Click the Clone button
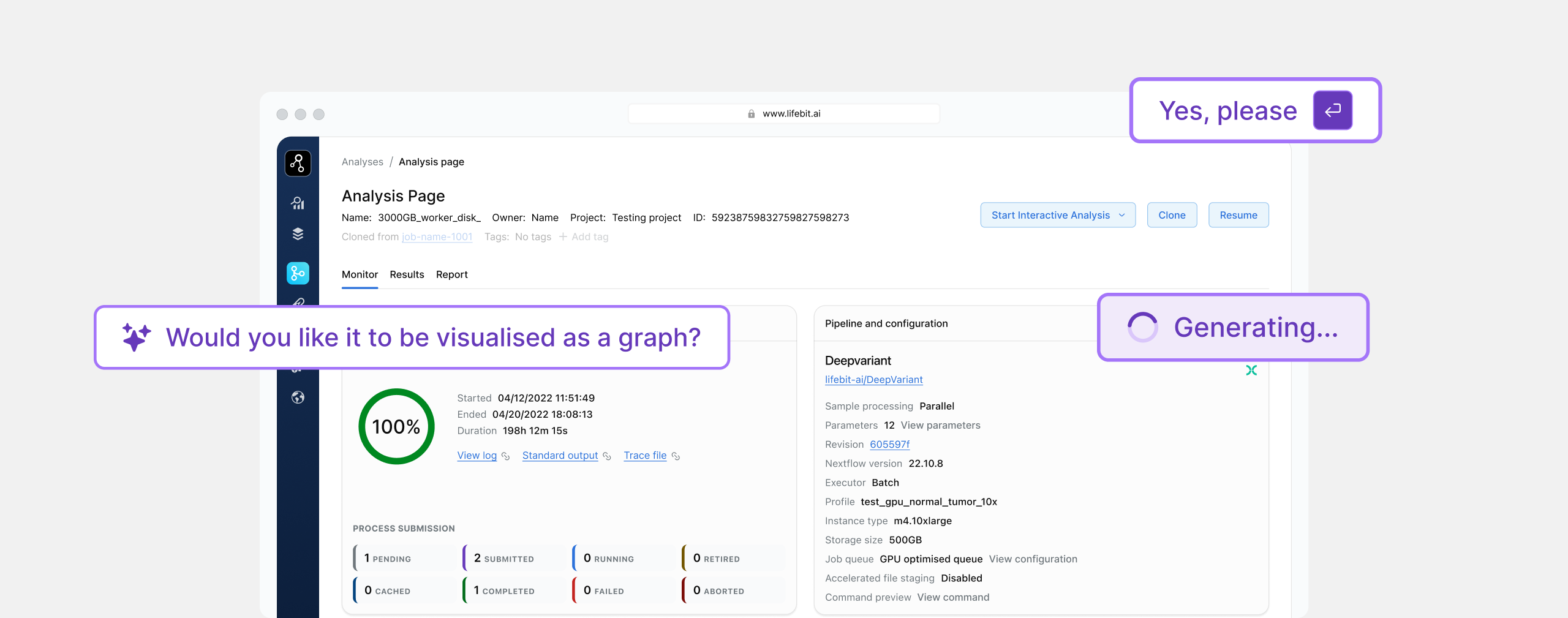Viewport: 1568px width, 618px height. click(x=1171, y=215)
